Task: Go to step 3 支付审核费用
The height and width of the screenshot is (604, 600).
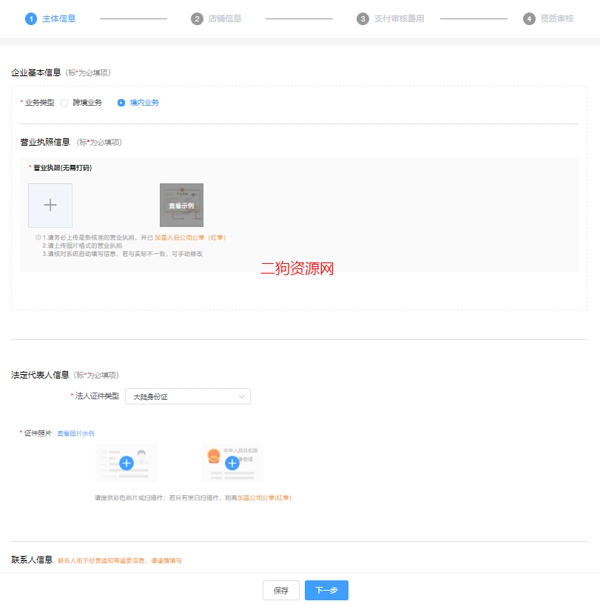Action: 391,18
